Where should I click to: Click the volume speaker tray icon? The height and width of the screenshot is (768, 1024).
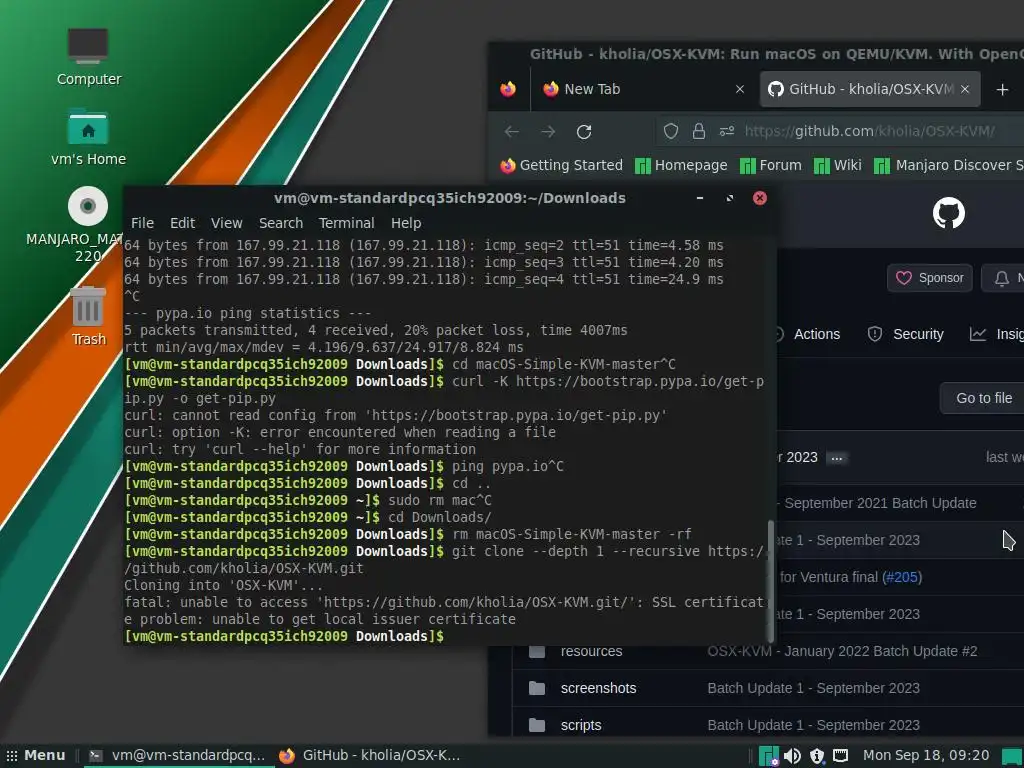pyautogui.click(x=792, y=756)
